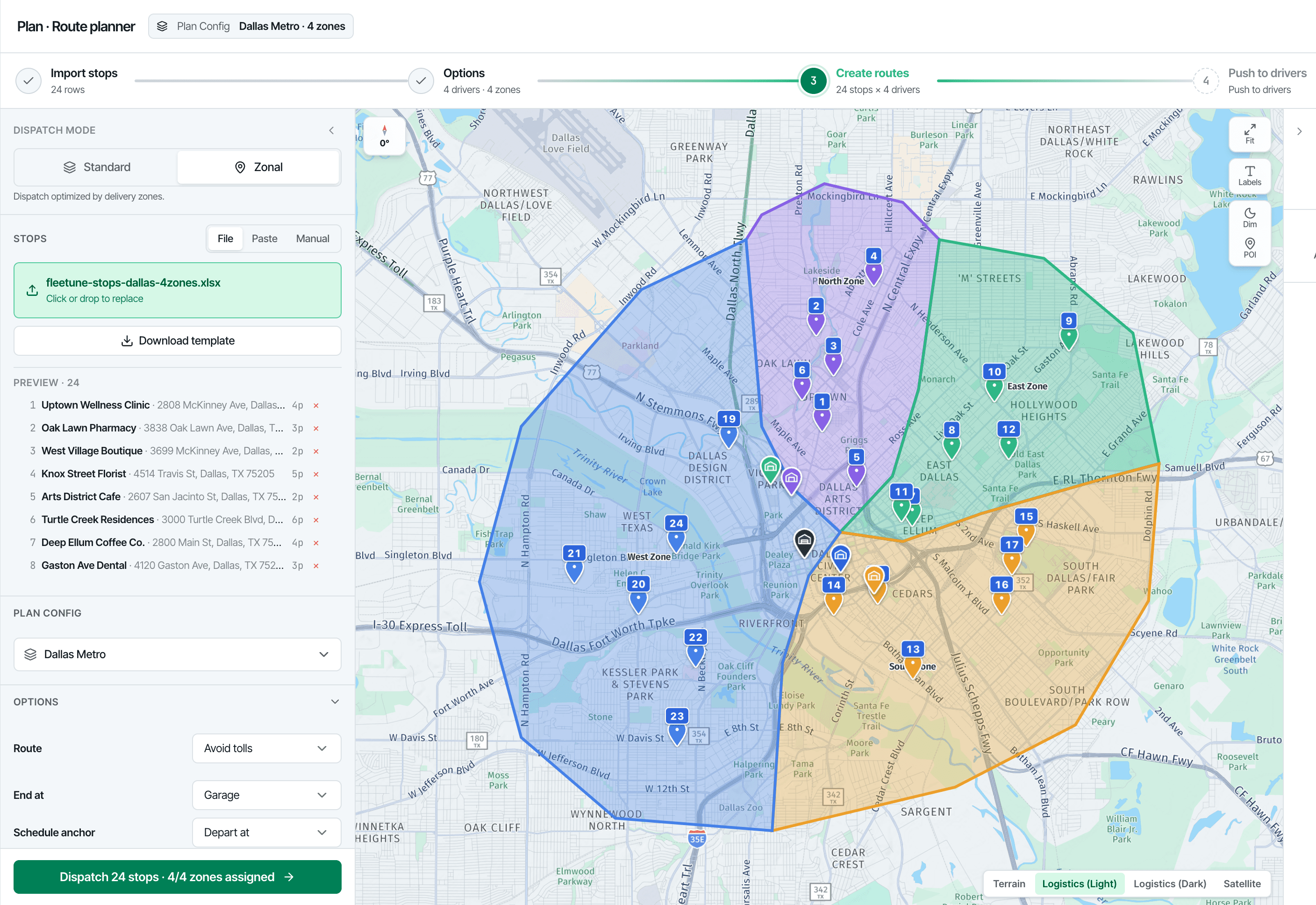The width and height of the screenshot is (1316, 905).
Task: Remove Uptown Wellness Clinic stop
Action: coord(316,405)
